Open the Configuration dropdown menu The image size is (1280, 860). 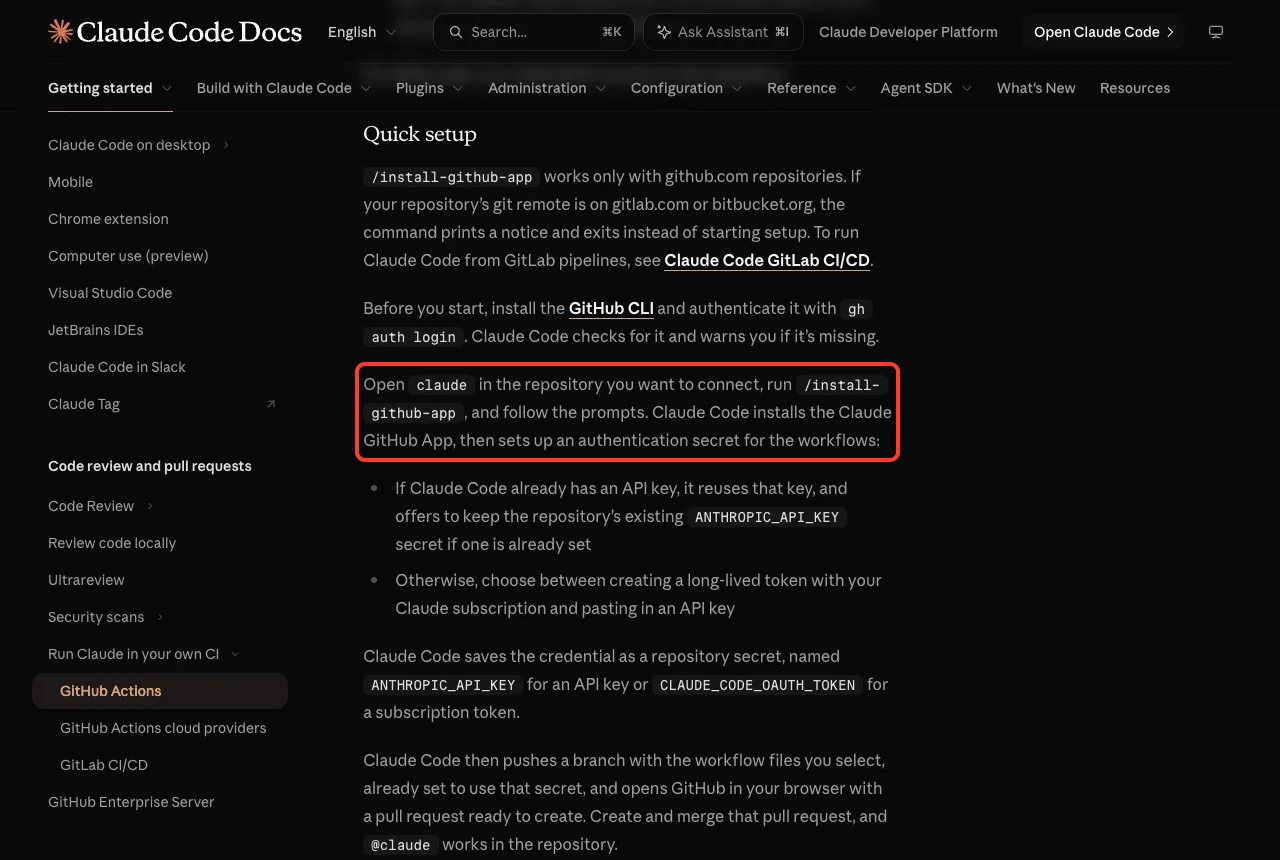(x=686, y=88)
